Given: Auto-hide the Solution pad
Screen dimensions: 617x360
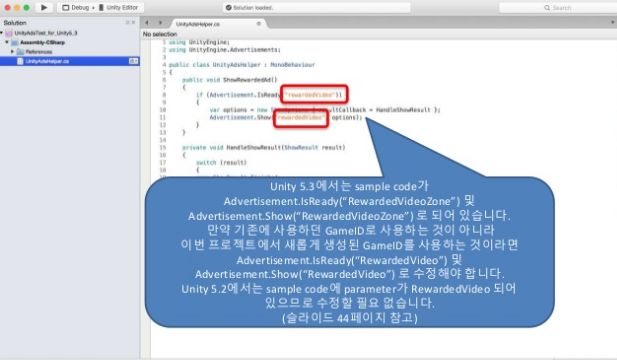Looking at the screenshot, I should (x=127, y=23).
